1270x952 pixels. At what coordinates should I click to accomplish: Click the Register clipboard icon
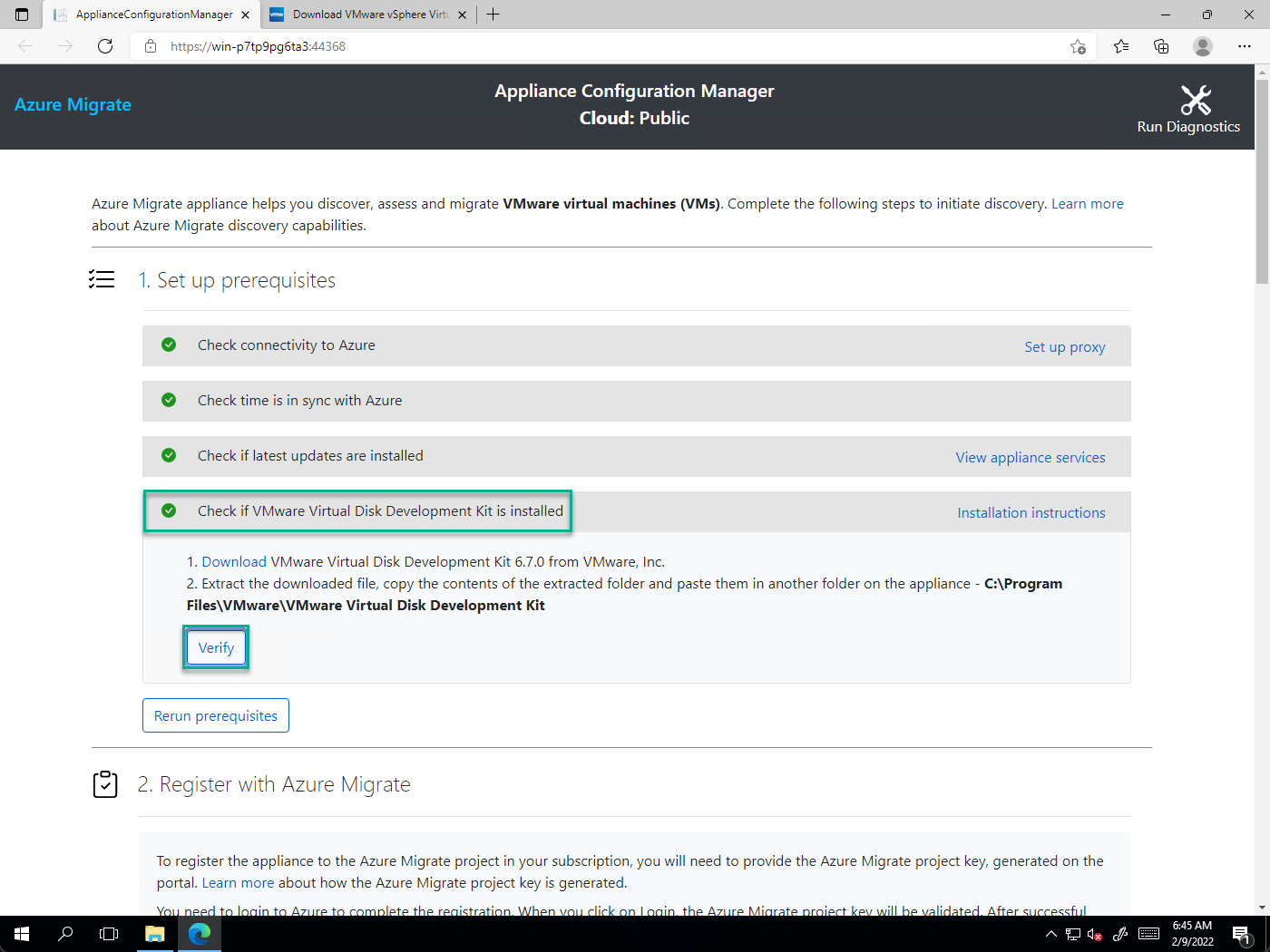coord(105,783)
